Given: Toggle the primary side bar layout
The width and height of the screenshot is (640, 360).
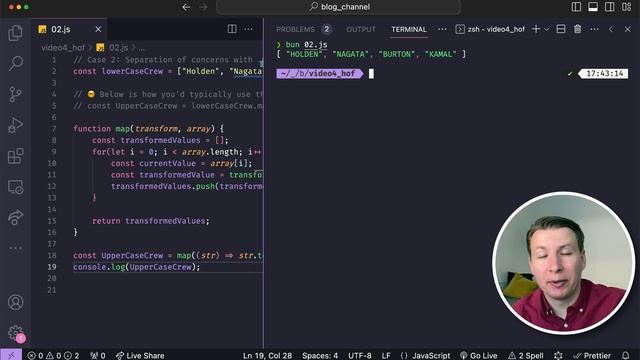Looking at the screenshot, I should point(576,7).
